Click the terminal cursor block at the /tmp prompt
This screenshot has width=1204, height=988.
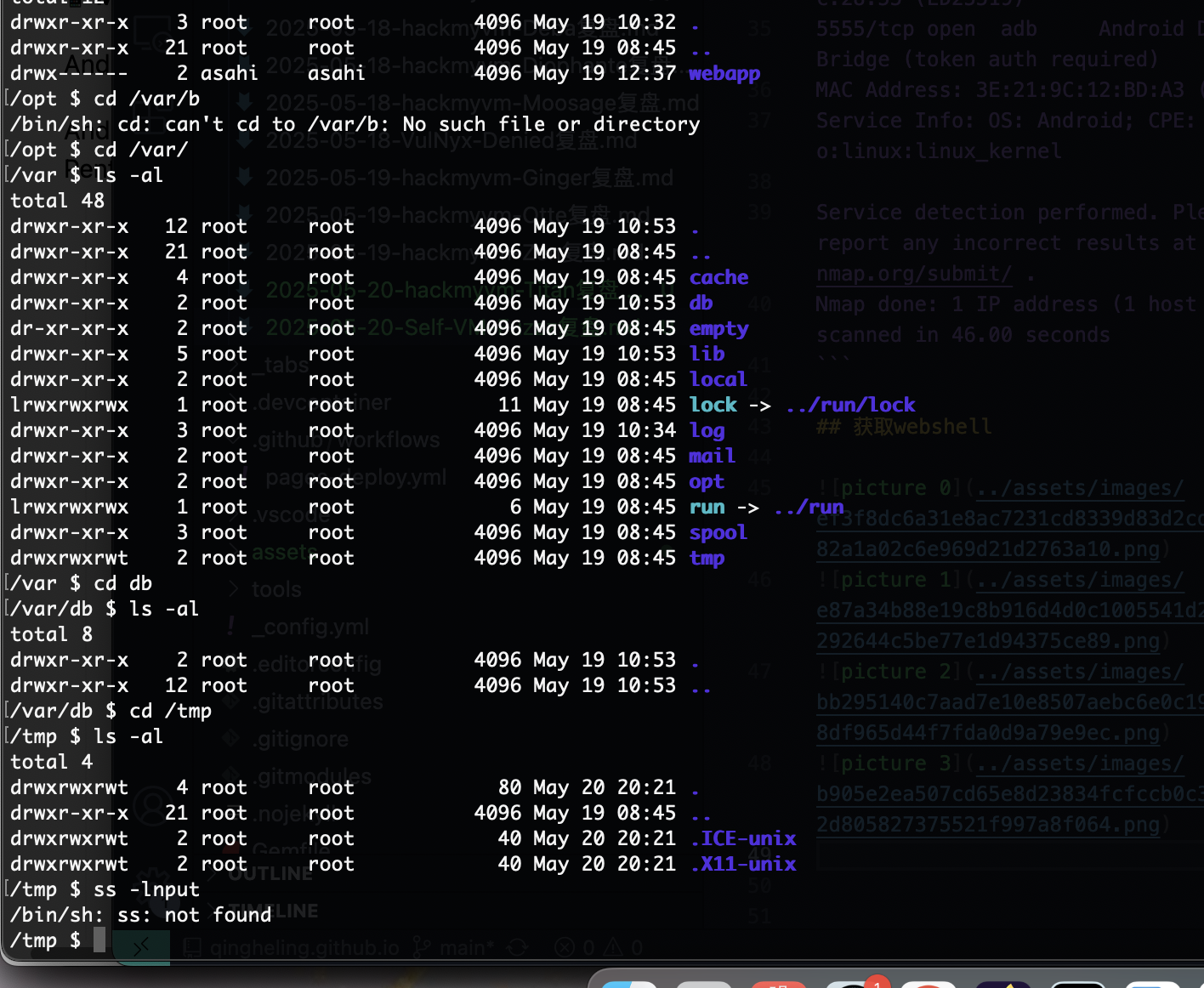tap(99, 940)
